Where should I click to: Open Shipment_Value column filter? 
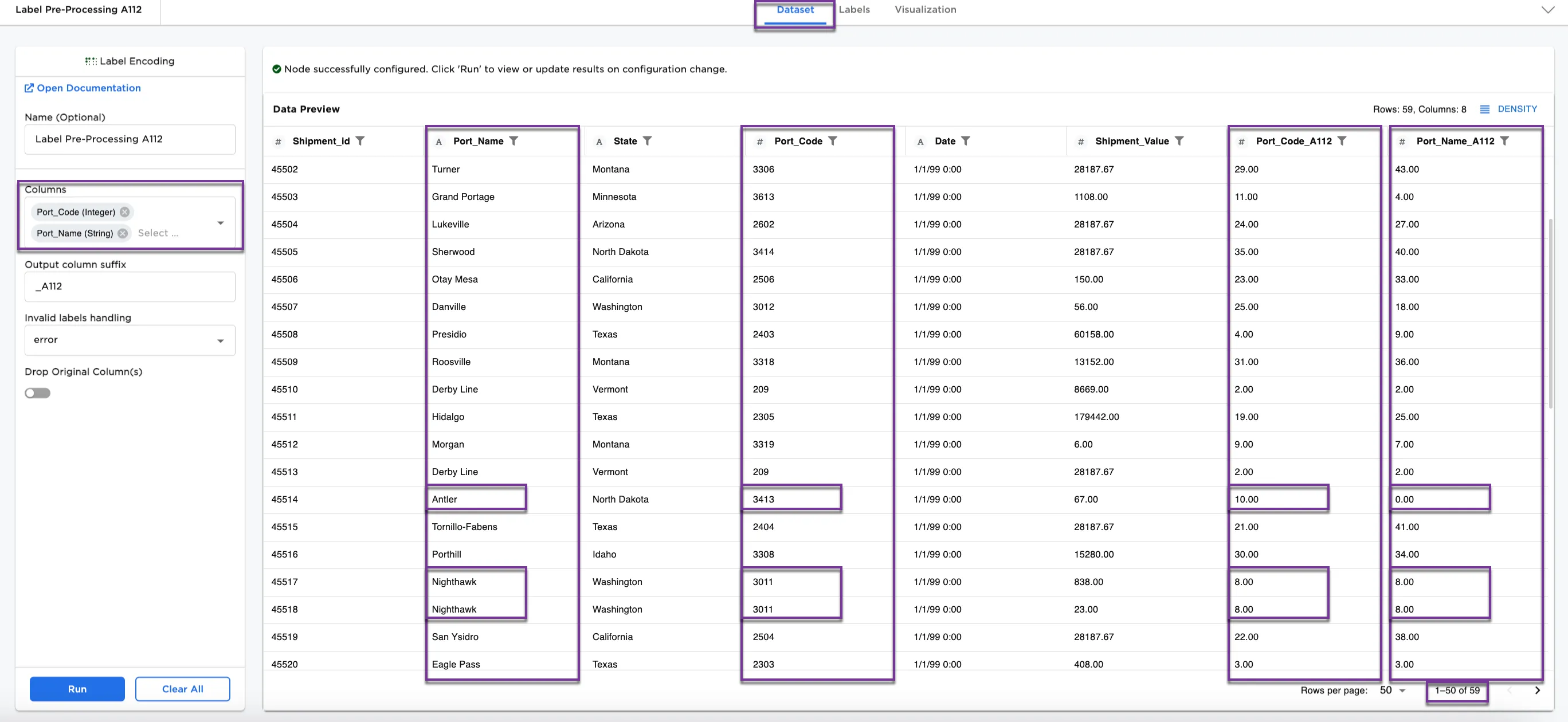point(1179,141)
